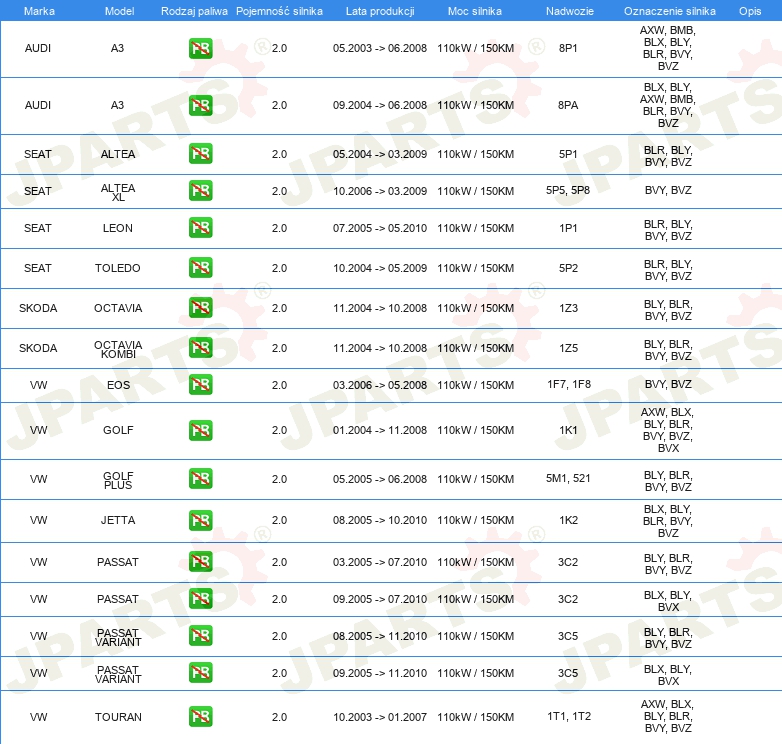Click body code 1P1
Screen dimensions: 782x744
click(568, 228)
